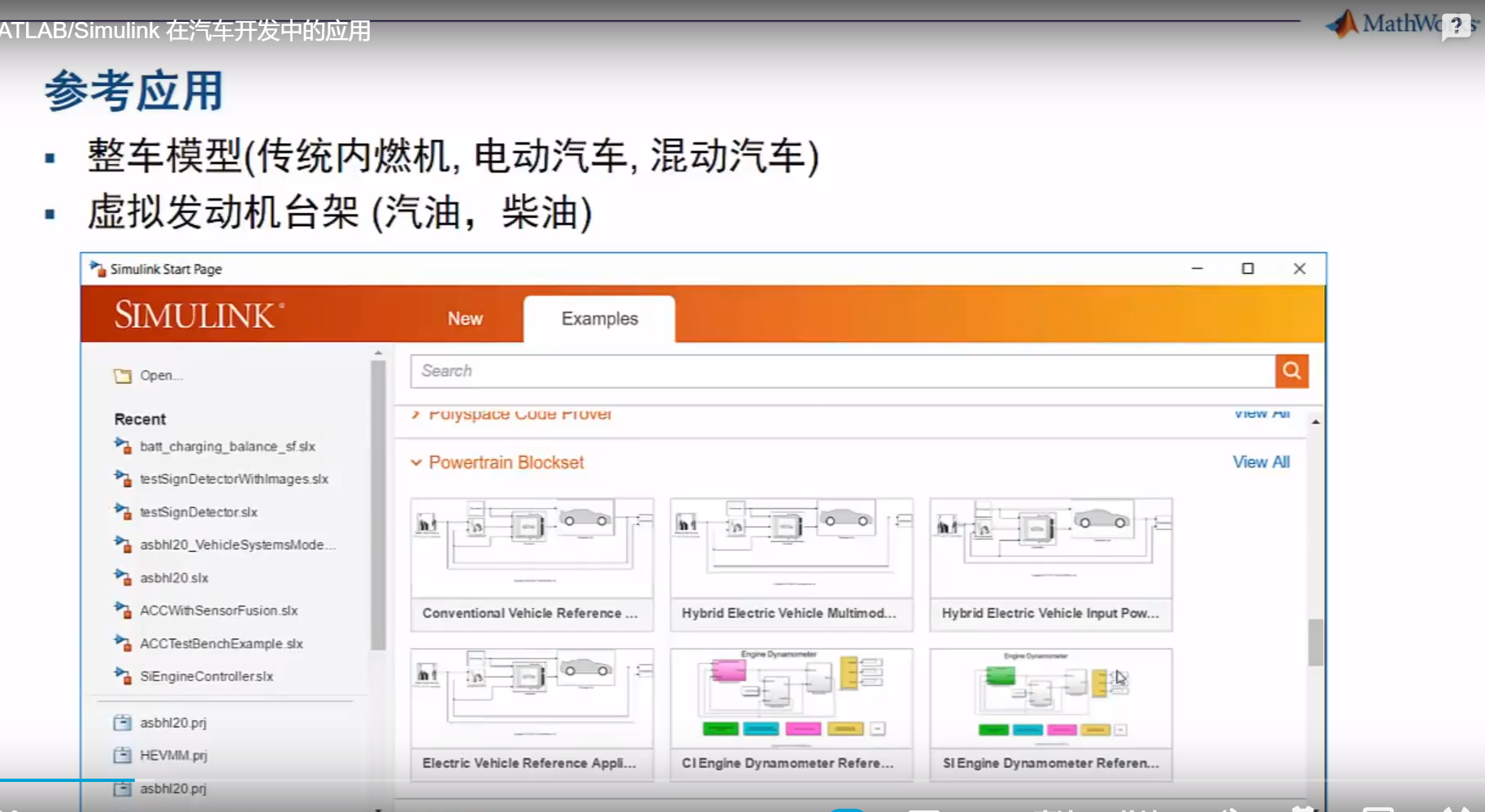1485x812 pixels.
Task: Open recent file SiEngineController.slx
Action: pos(206,676)
